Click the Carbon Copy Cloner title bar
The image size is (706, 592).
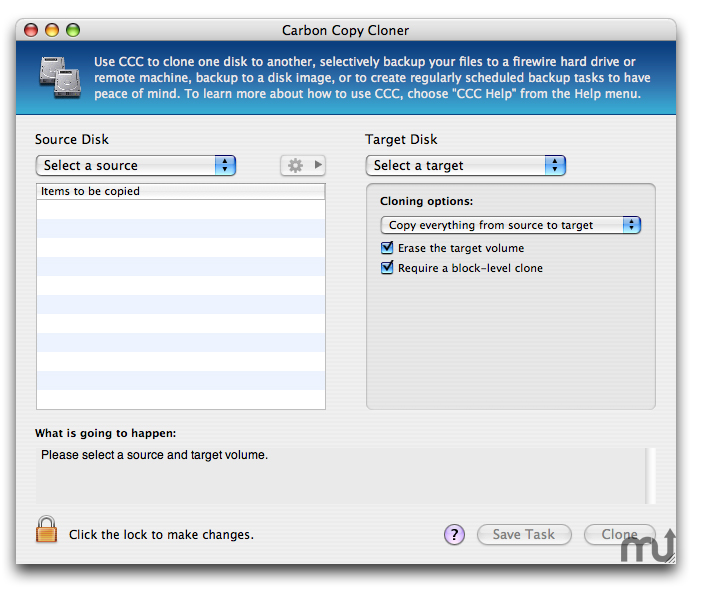345,30
